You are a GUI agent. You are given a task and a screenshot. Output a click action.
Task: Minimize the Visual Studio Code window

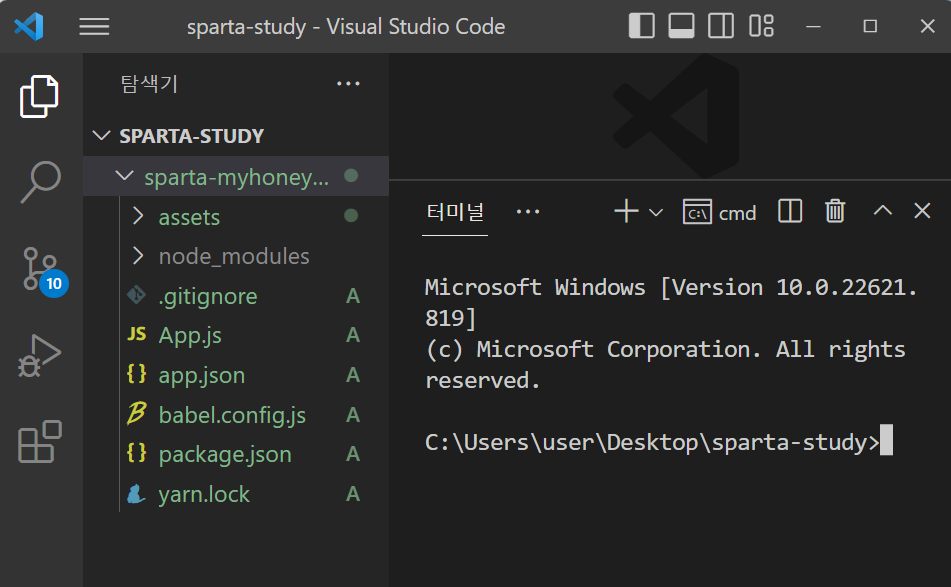pos(813,27)
